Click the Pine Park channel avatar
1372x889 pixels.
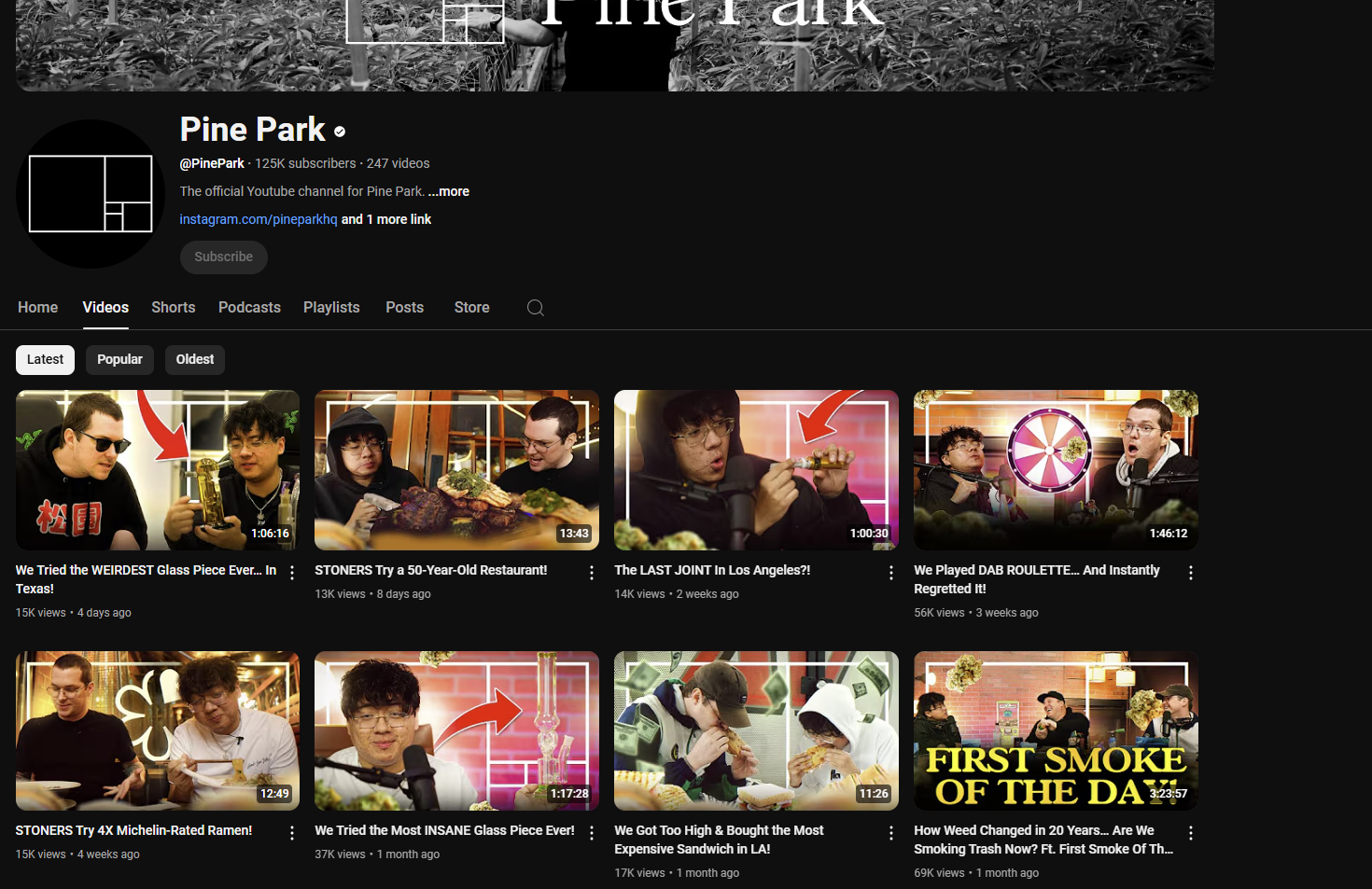(x=91, y=194)
